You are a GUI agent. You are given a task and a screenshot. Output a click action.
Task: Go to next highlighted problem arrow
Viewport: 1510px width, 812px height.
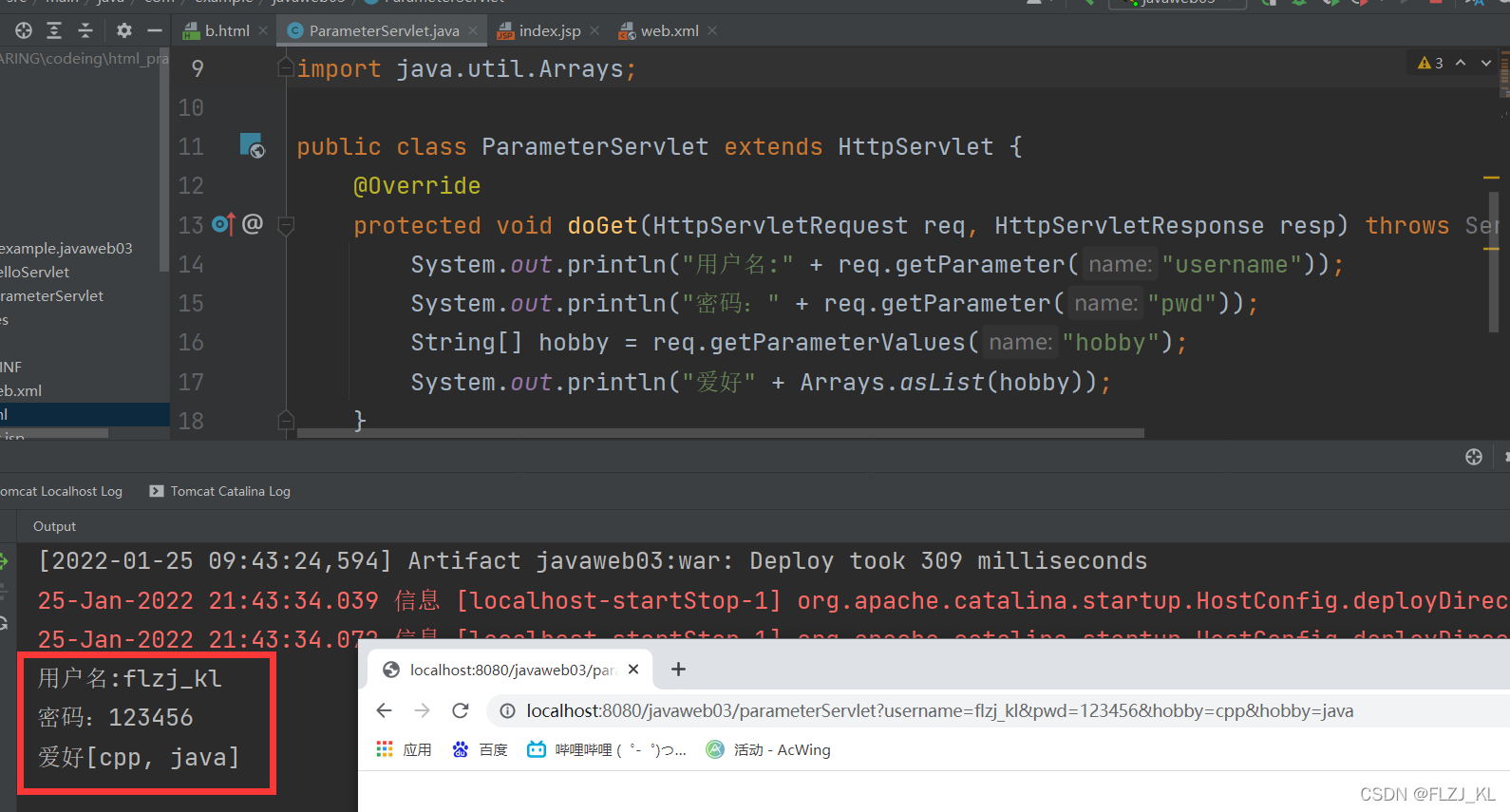point(1486,63)
